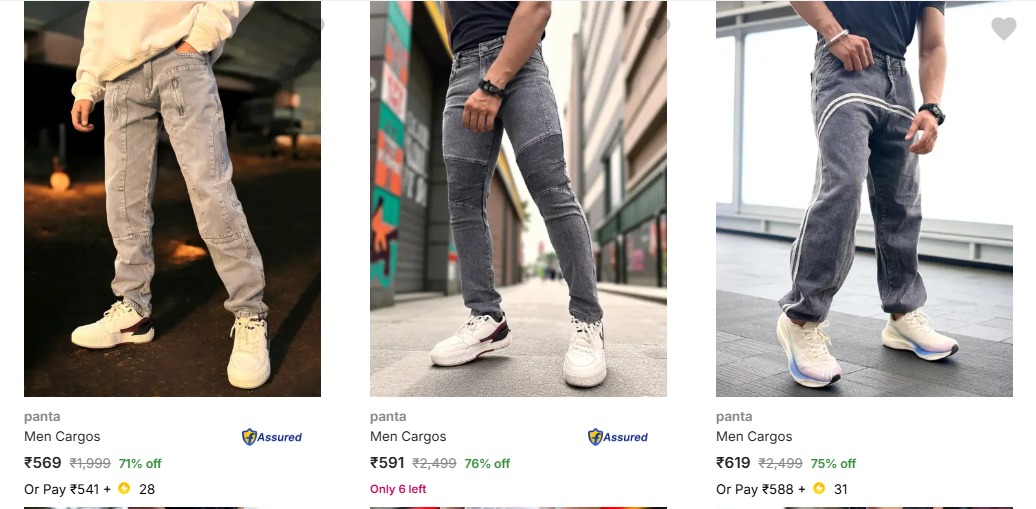Click the SuperCoin icon next to 28
The height and width of the screenshot is (509, 1036).
[x=124, y=489]
